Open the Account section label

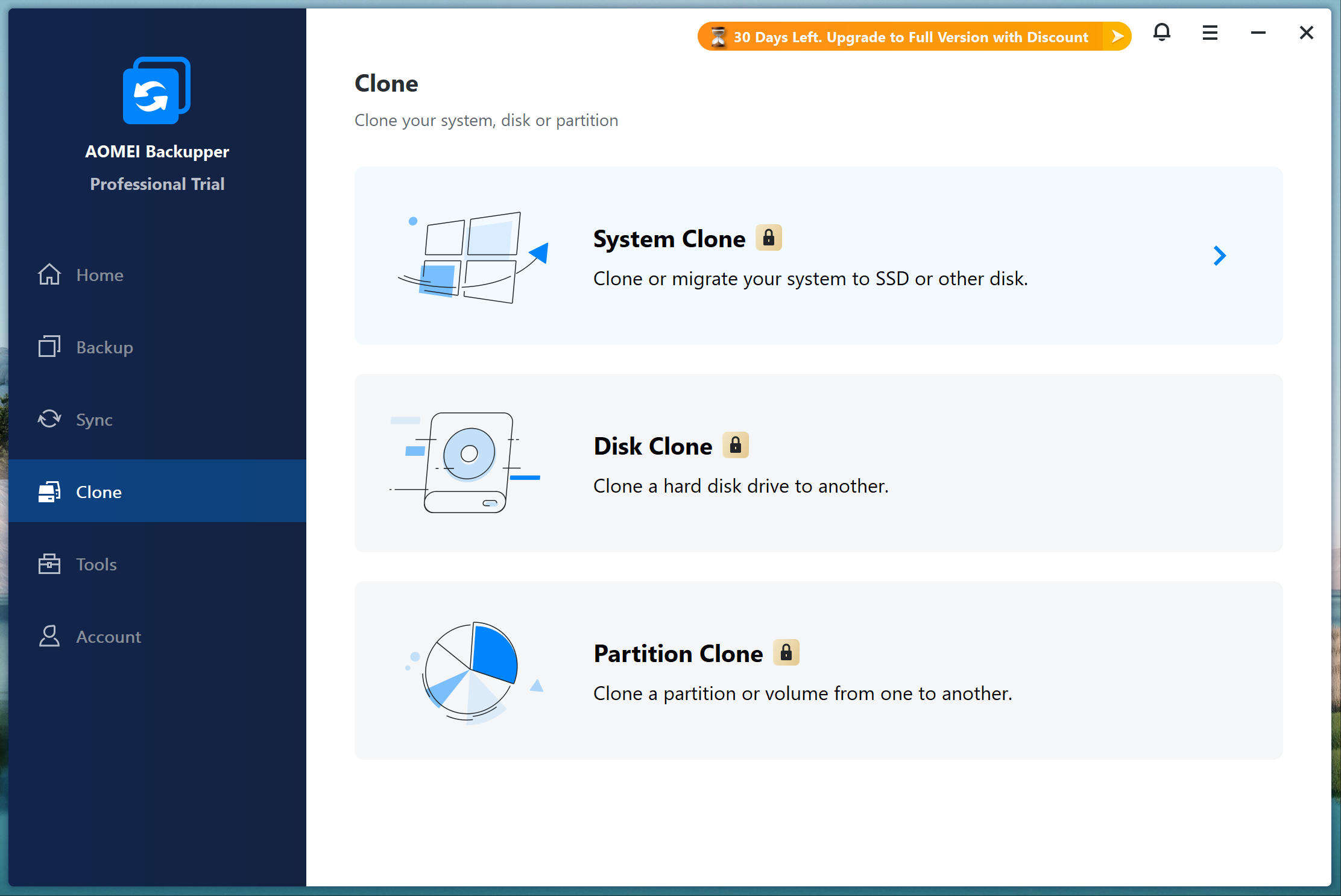click(109, 637)
